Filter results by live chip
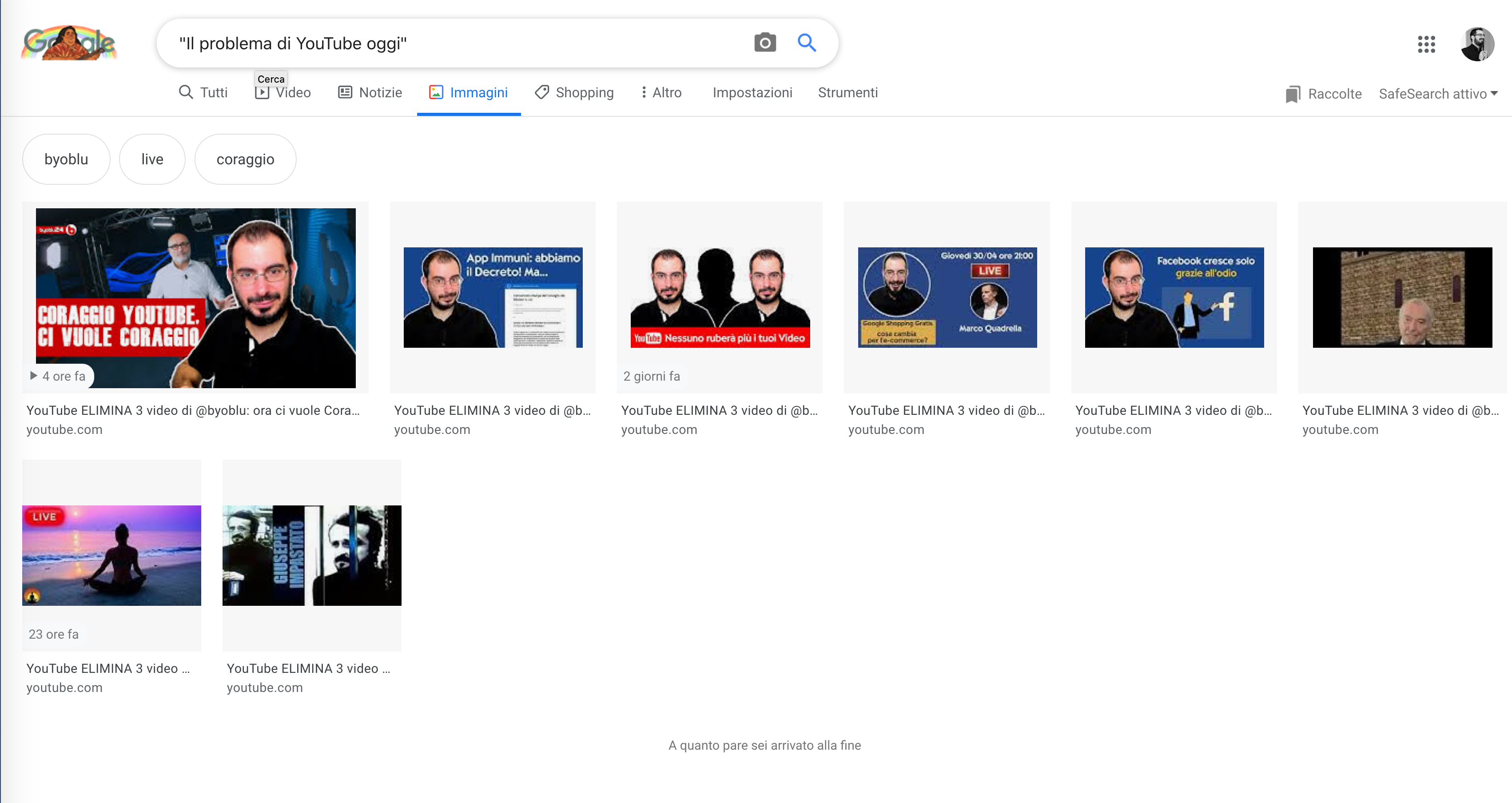The image size is (1512, 803). [x=152, y=159]
